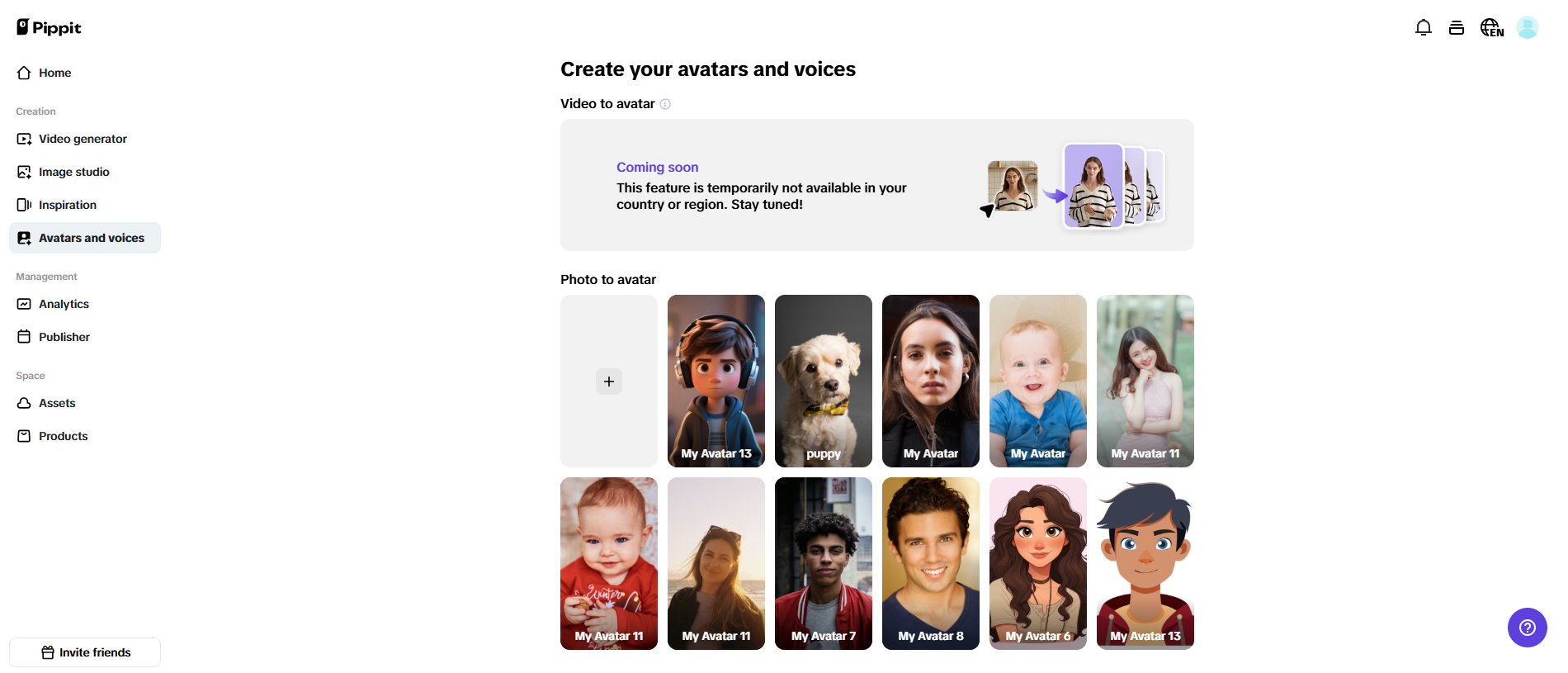Open Assets under Space
The height and width of the screenshot is (673, 1568).
click(57, 403)
